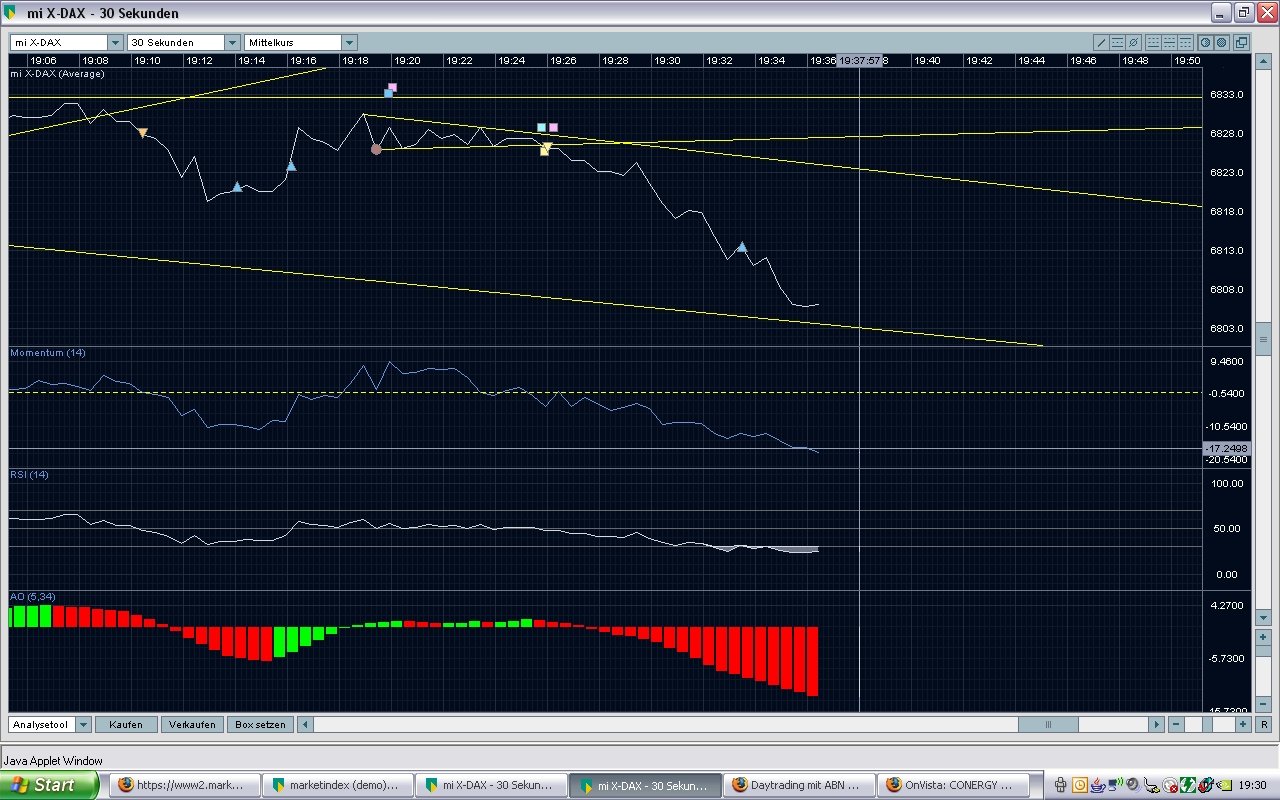Click the R reset button at bottom right
The height and width of the screenshot is (800, 1280).
click(x=1263, y=724)
